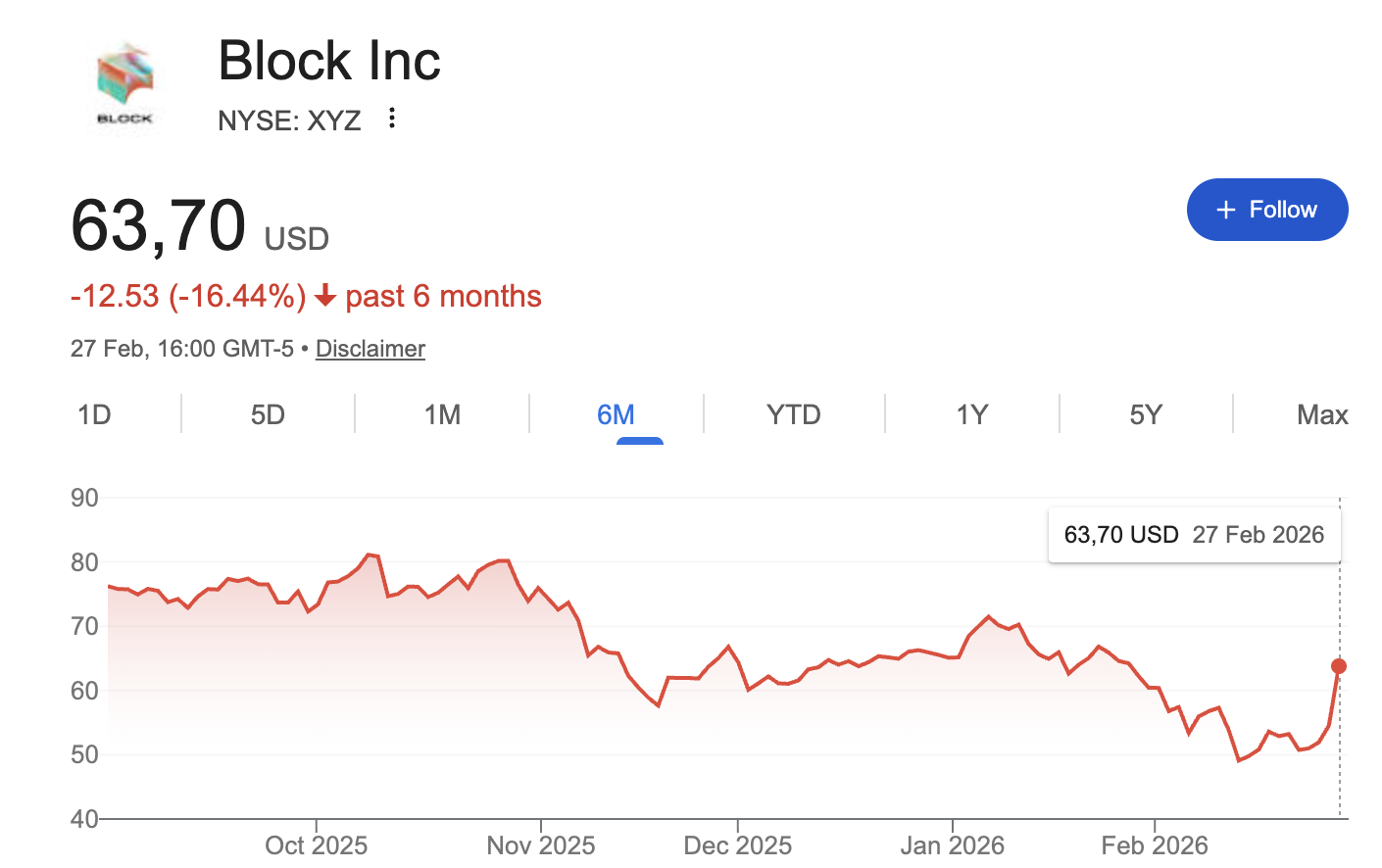Switch to the 5D range tab

[x=268, y=414]
